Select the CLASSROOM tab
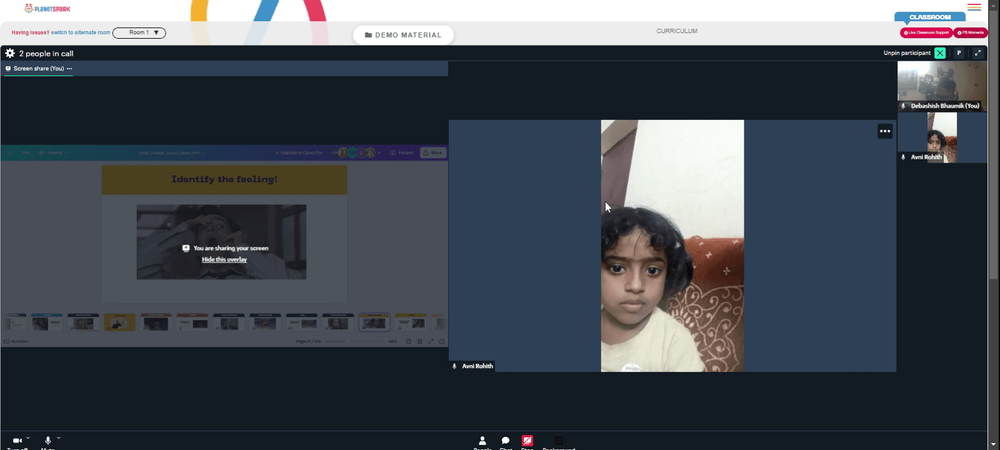 (930, 17)
